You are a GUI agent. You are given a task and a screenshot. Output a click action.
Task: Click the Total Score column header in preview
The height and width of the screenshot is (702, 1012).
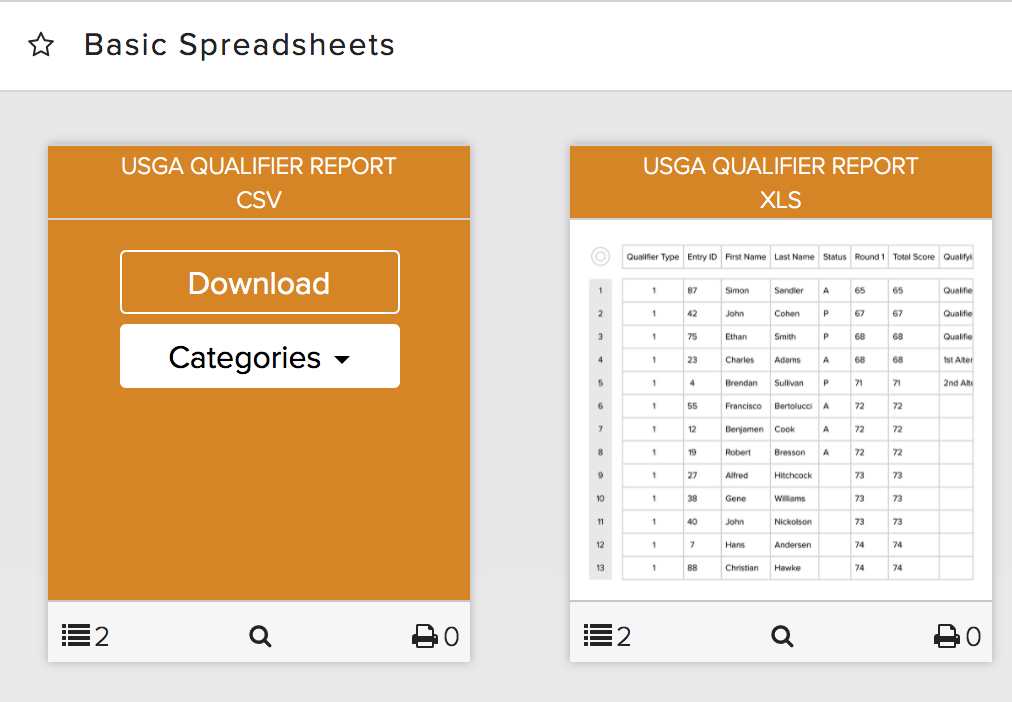click(x=913, y=257)
